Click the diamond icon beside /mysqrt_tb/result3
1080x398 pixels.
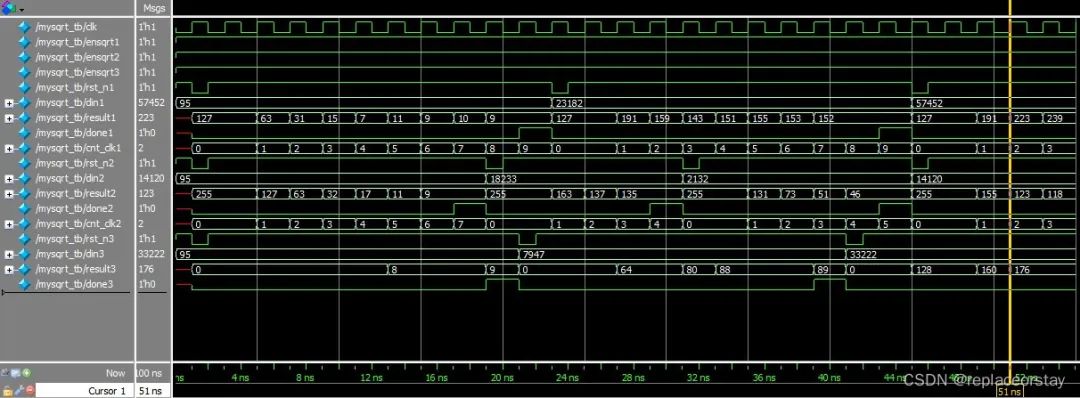tap(25, 269)
